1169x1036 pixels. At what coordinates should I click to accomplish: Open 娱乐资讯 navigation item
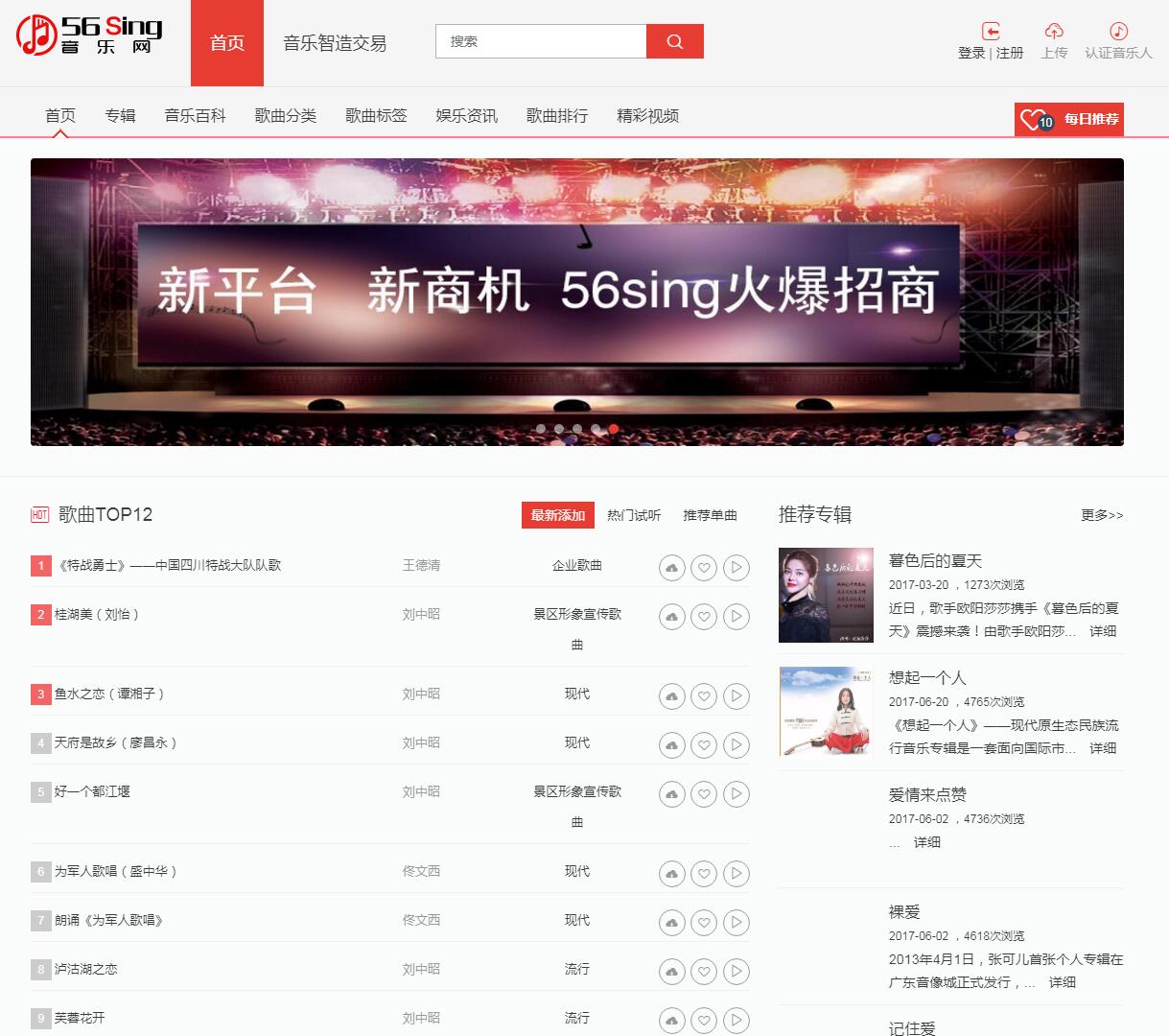click(x=466, y=116)
